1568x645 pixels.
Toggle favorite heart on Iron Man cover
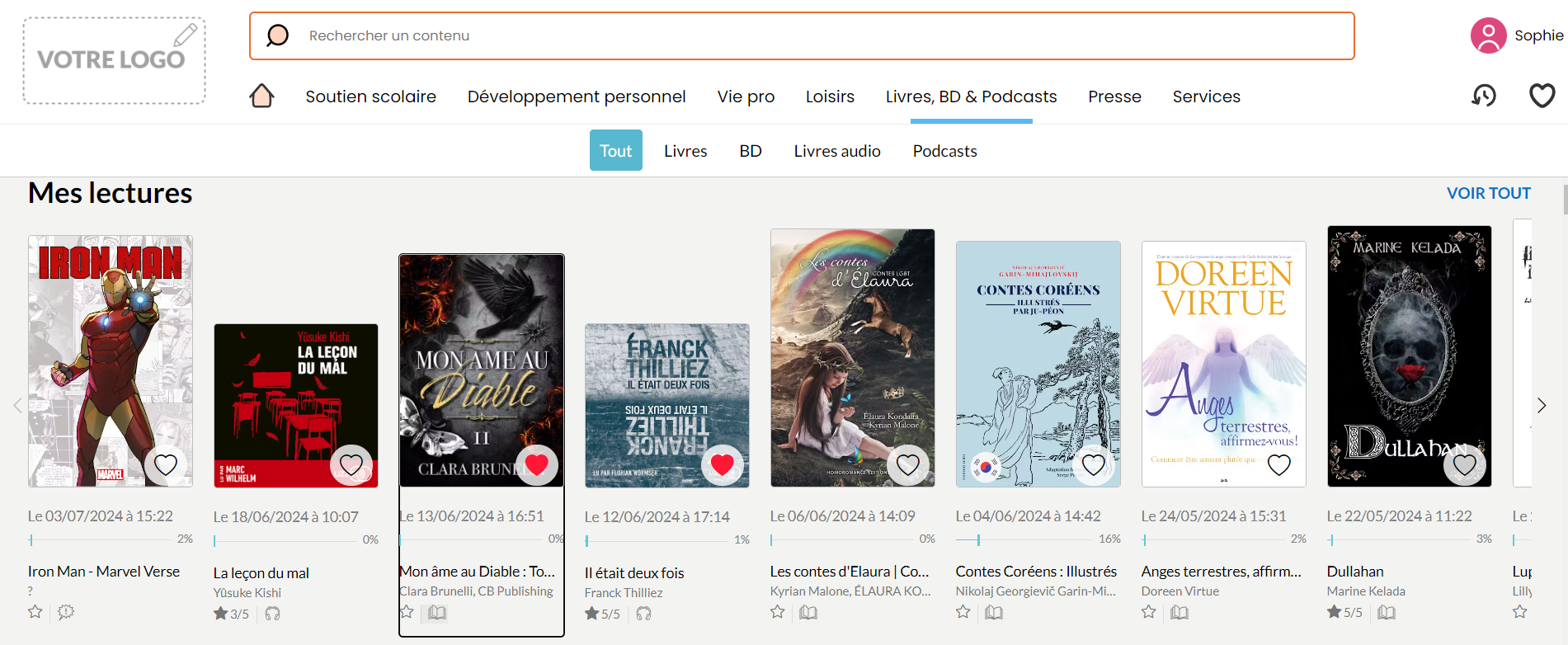(166, 465)
